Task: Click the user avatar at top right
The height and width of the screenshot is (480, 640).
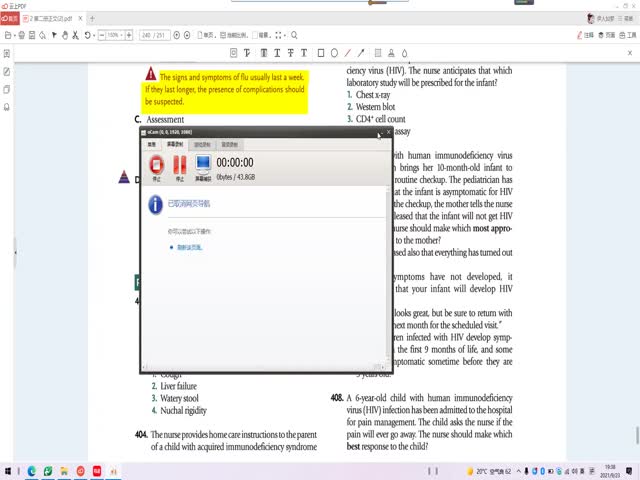Action: click(x=590, y=19)
